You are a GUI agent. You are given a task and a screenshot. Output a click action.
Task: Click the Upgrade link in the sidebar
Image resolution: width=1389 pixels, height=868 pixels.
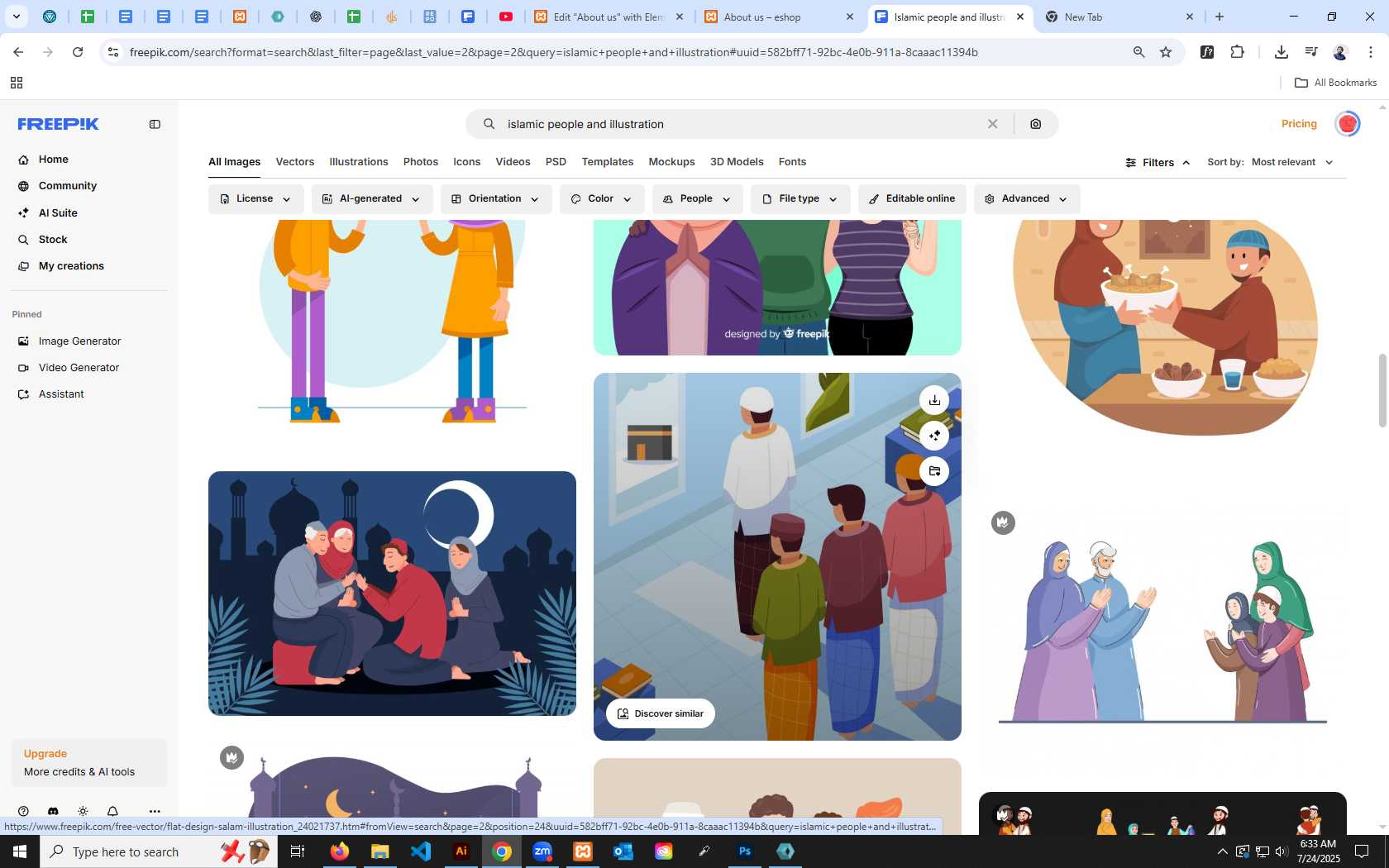click(45, 754)
